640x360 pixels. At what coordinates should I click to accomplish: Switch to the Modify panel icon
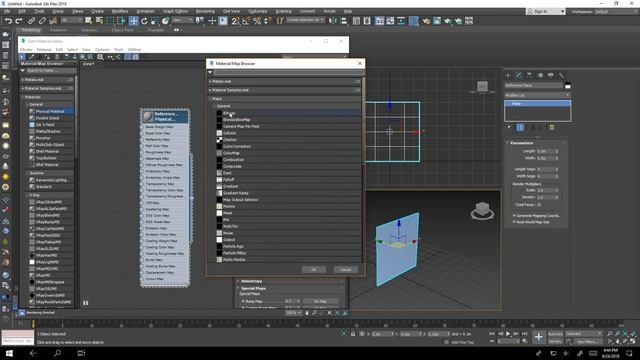coord(518,75)
